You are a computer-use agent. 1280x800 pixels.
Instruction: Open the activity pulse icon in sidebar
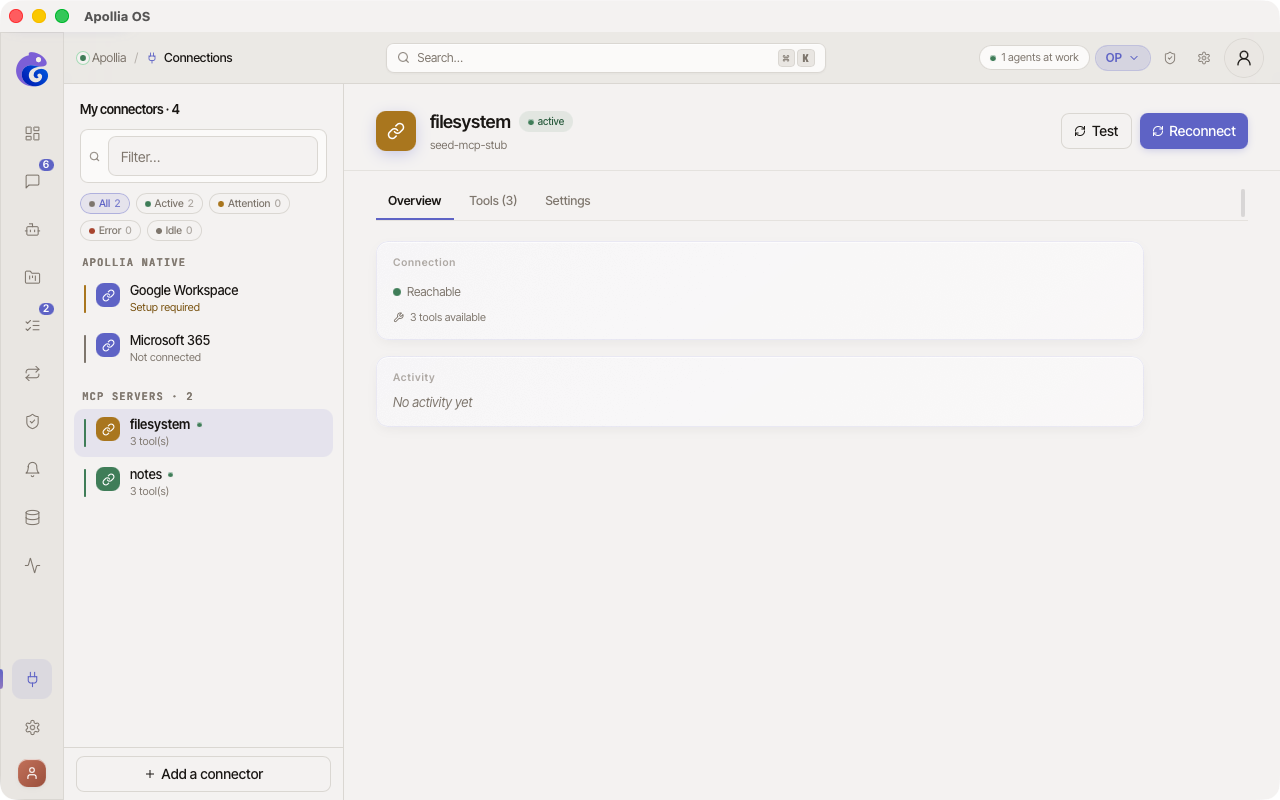32,565
